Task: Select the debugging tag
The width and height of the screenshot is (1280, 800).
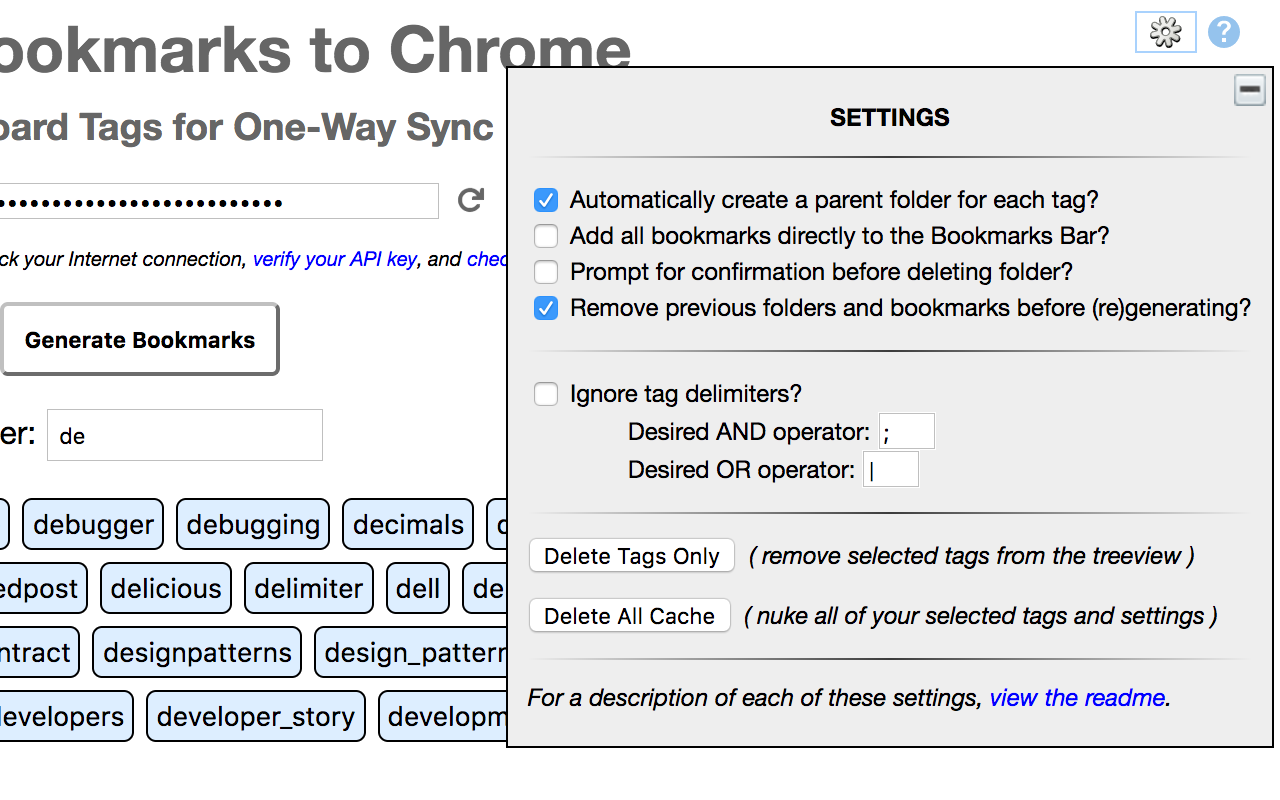Action: click(x=253, y=525)
